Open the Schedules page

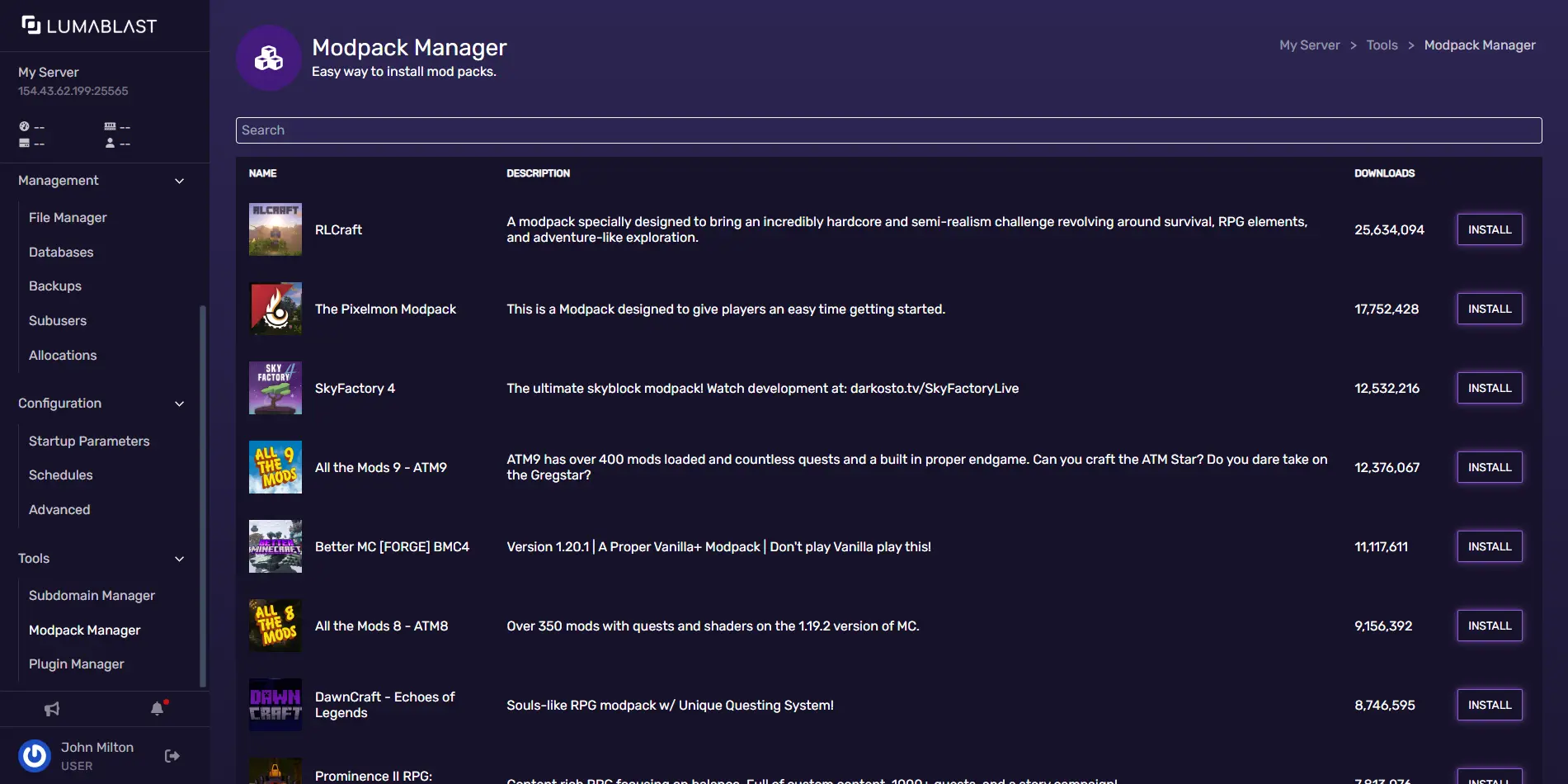(61, 475)
